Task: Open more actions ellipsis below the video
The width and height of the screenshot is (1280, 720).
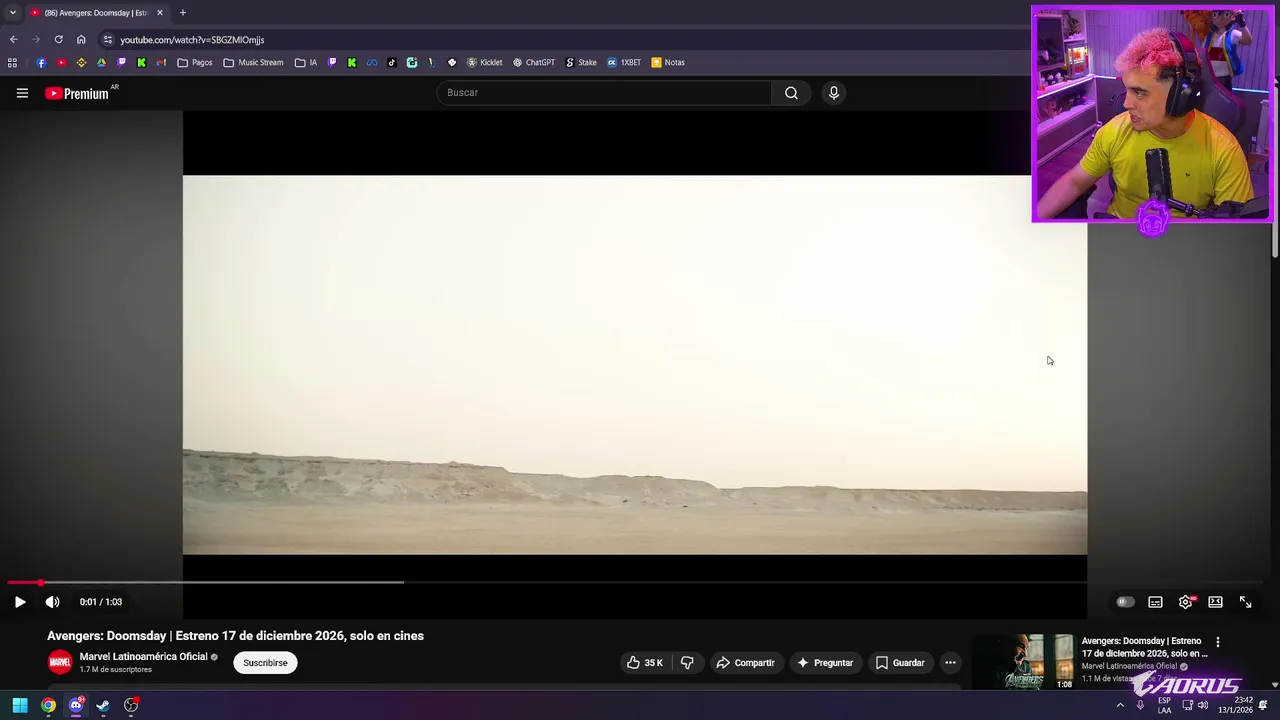Action: coord(950,663)
